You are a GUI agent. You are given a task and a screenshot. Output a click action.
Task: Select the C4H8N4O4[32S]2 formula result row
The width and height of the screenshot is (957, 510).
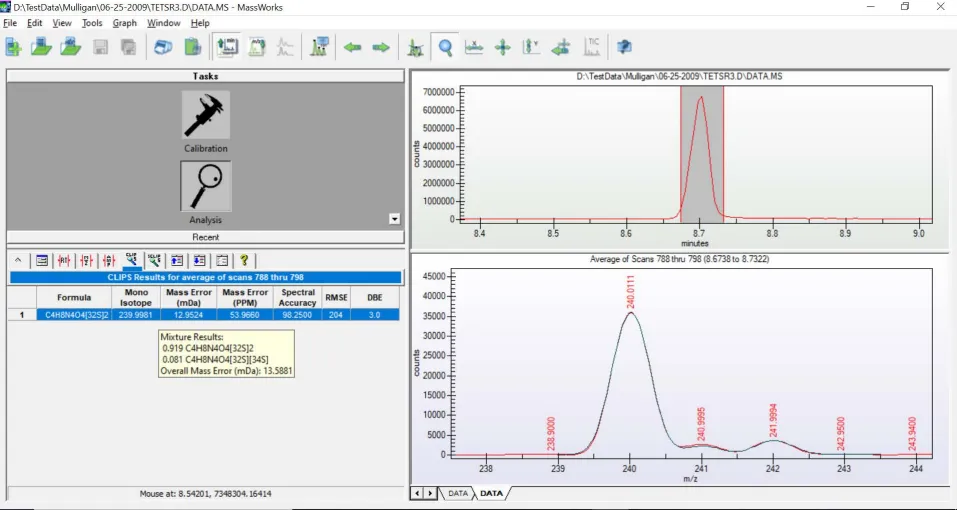[73, 314]
